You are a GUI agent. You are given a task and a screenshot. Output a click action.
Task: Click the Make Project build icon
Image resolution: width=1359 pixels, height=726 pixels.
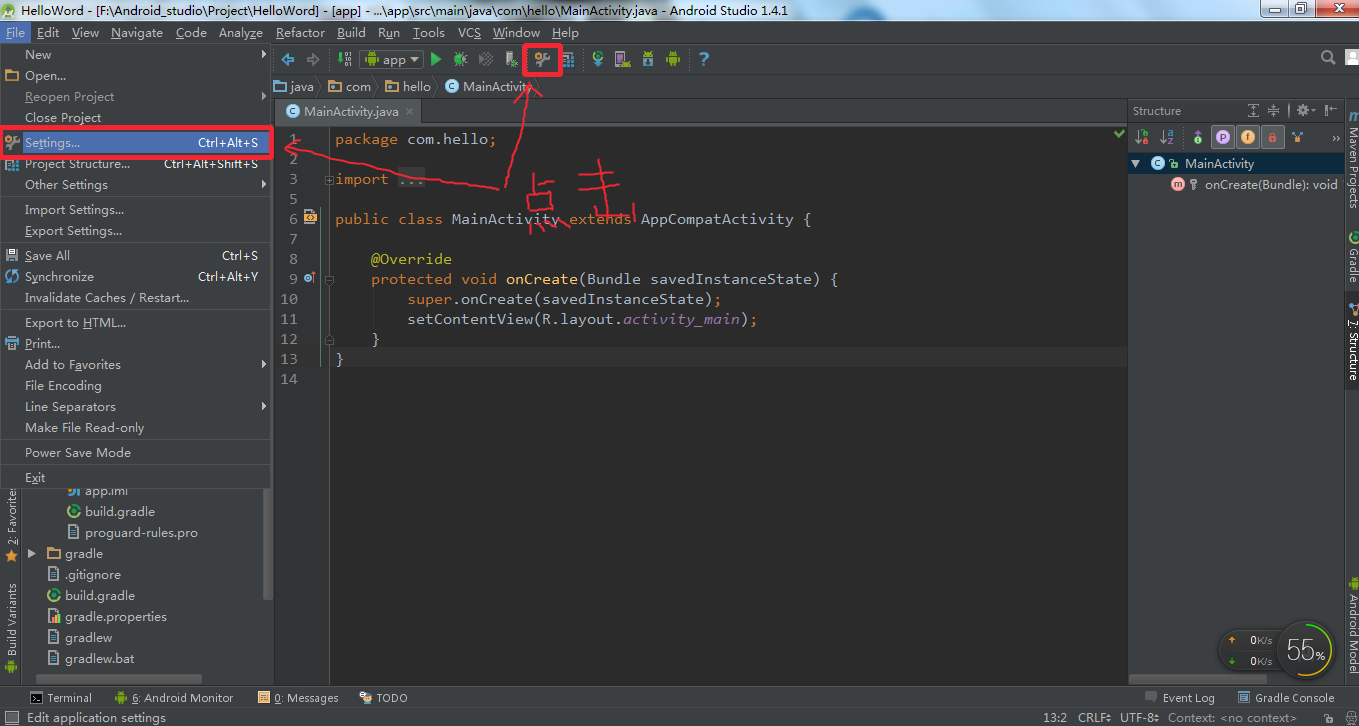(345, 60)
